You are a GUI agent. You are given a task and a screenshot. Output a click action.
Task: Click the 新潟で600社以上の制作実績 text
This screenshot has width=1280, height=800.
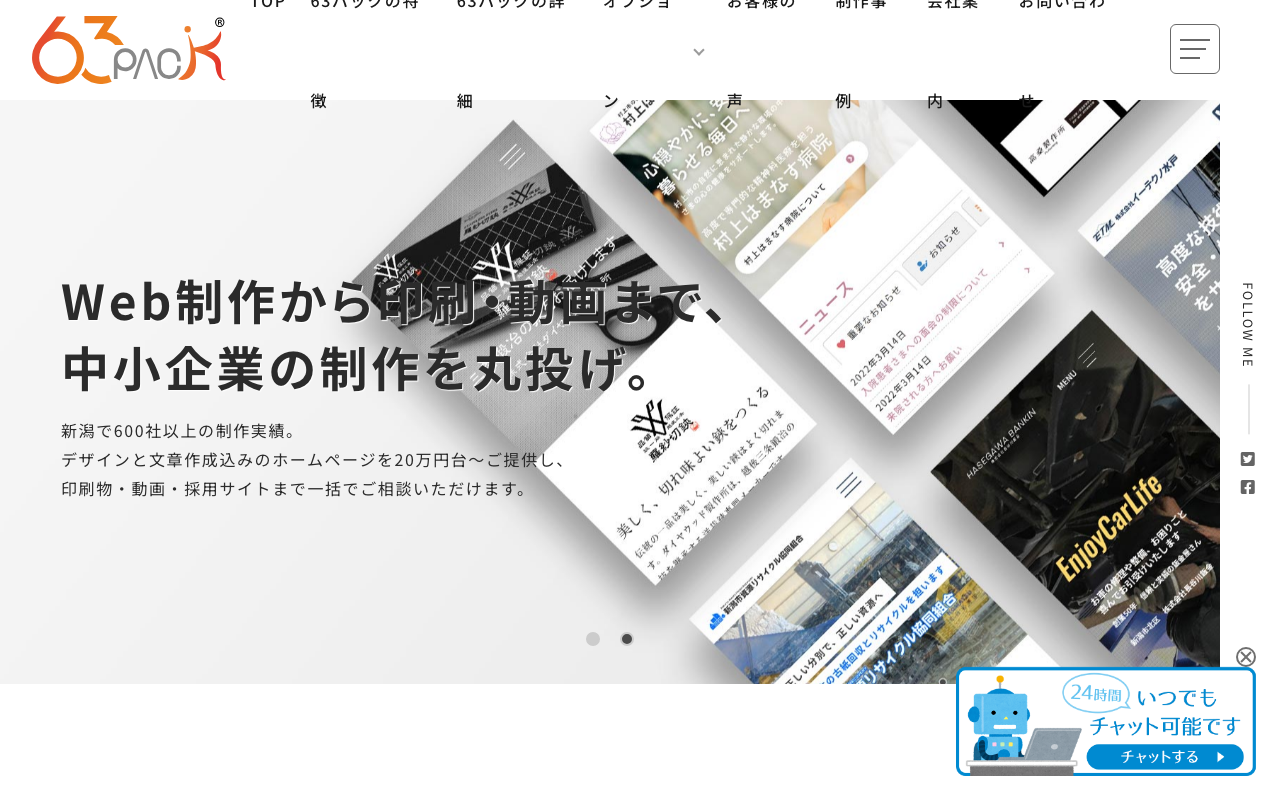pyautogui.click(x=179, y=431)
